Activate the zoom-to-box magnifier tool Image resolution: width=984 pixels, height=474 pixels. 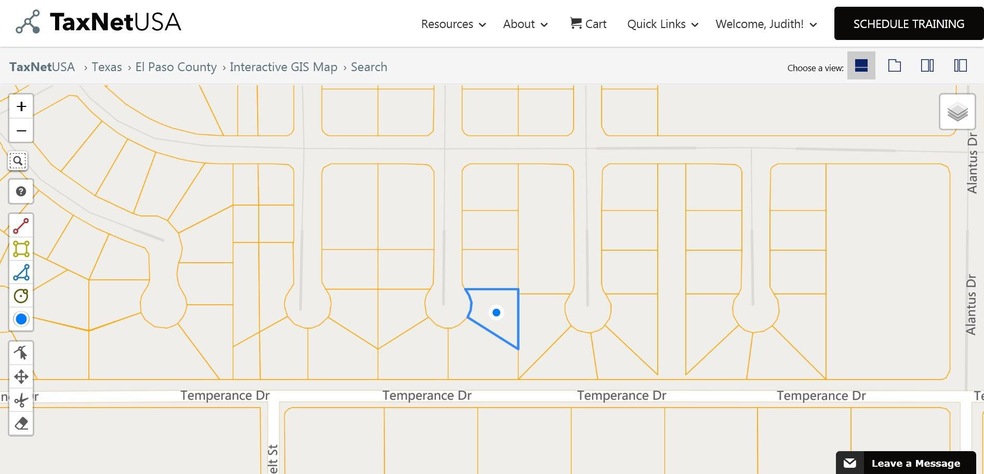pyautogui.click(x=19, y=160)
